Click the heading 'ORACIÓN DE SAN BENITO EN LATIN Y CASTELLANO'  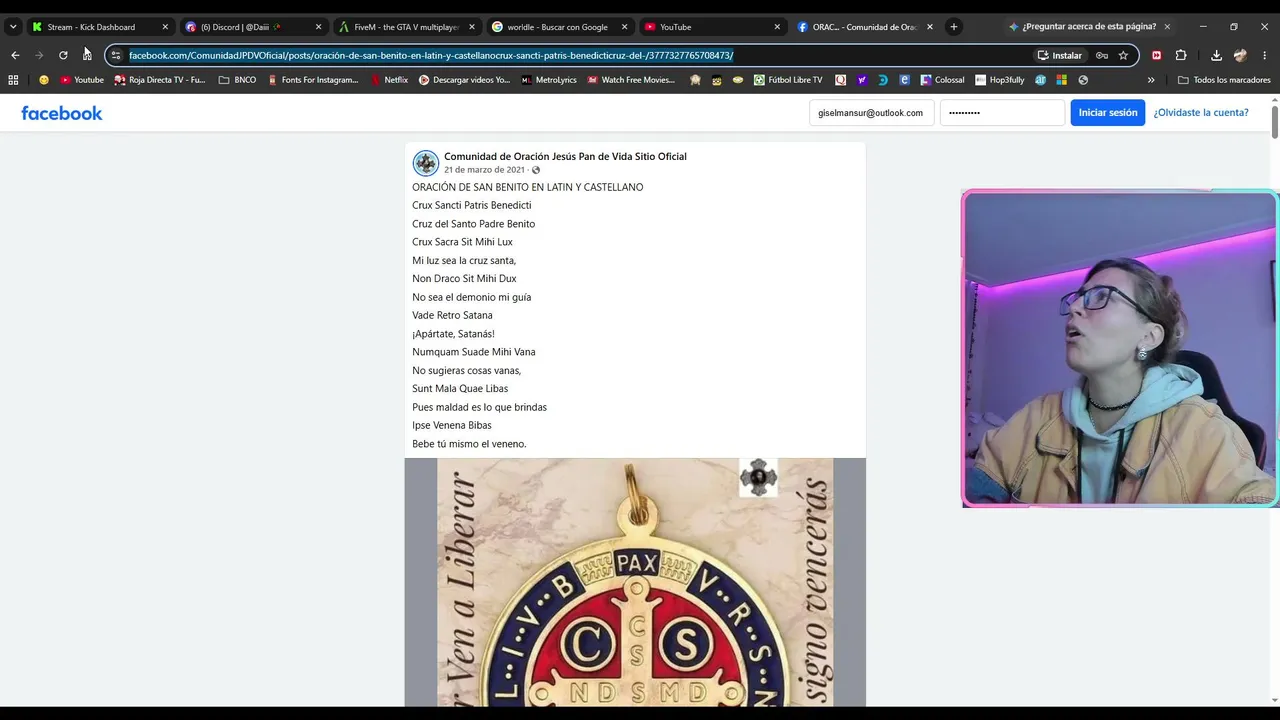pyautogui.click(x=528, y=187)
